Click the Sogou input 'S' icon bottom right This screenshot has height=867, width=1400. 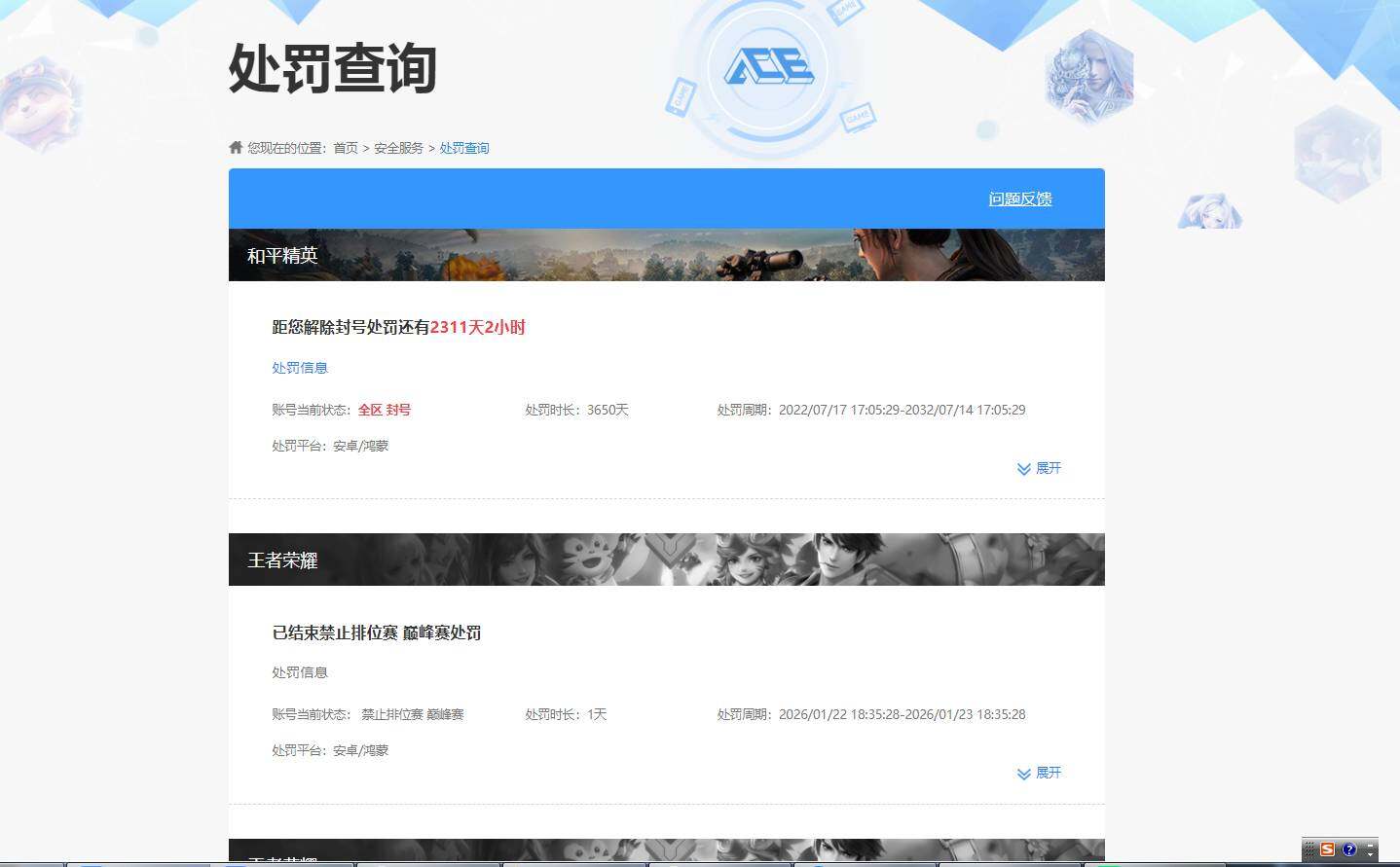pyautogui.click(x=1327, y=849)
